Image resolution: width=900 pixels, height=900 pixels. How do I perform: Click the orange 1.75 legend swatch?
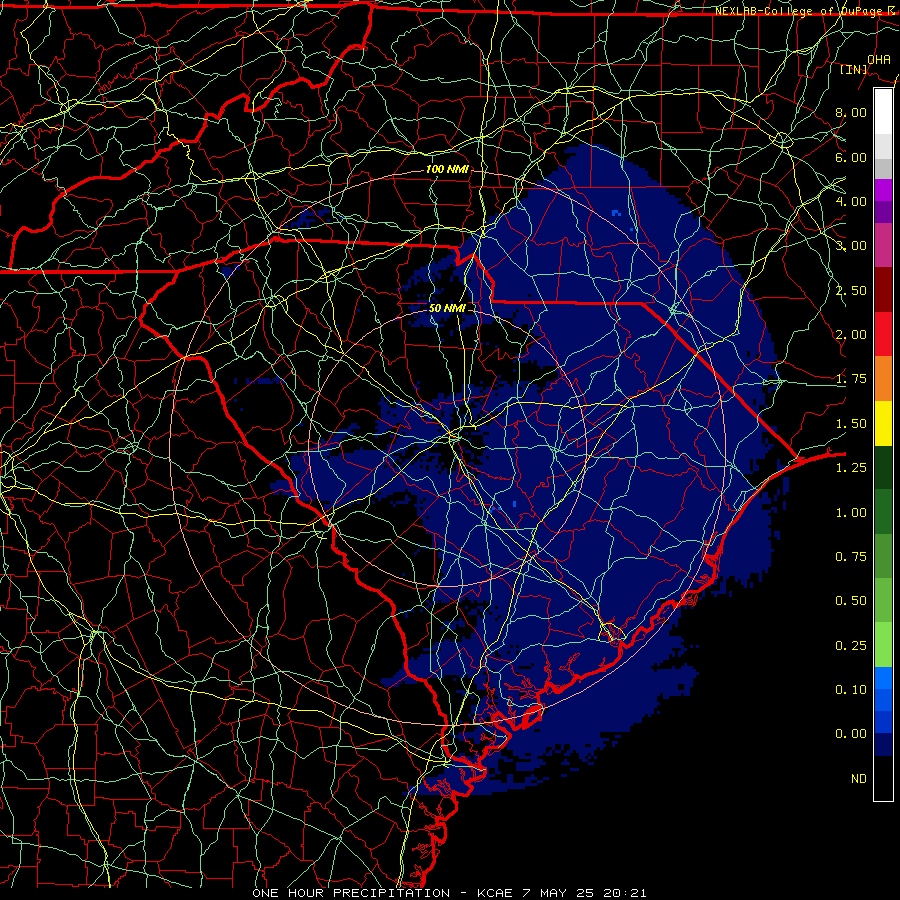(883, 379)
